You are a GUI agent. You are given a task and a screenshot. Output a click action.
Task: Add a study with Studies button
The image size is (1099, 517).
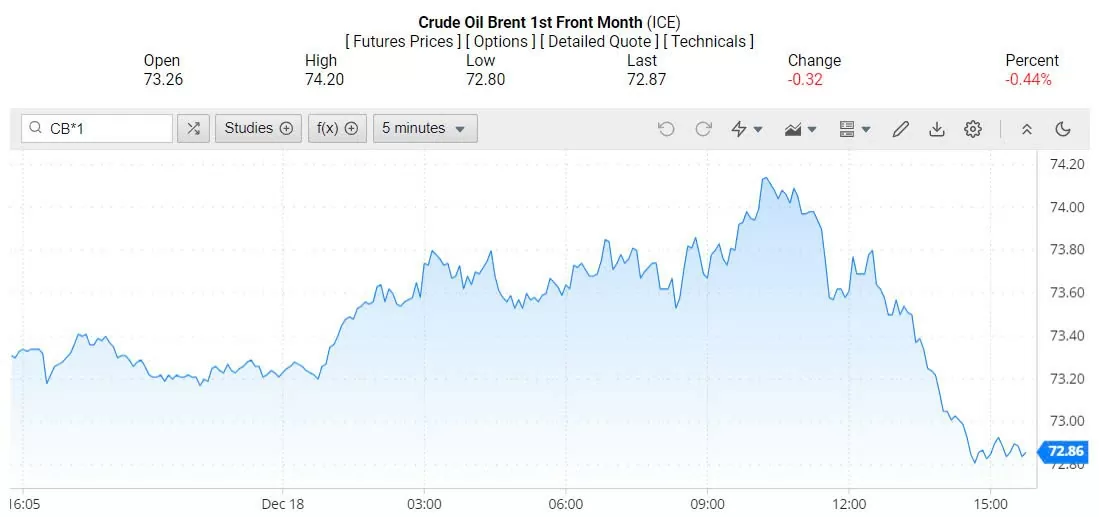[x=258, y=128]
